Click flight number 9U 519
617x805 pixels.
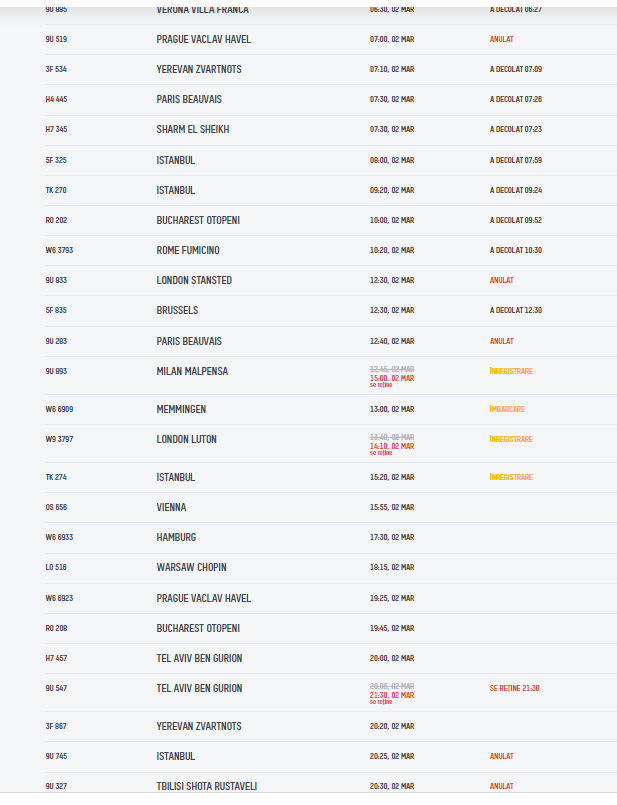click(56, 39)
